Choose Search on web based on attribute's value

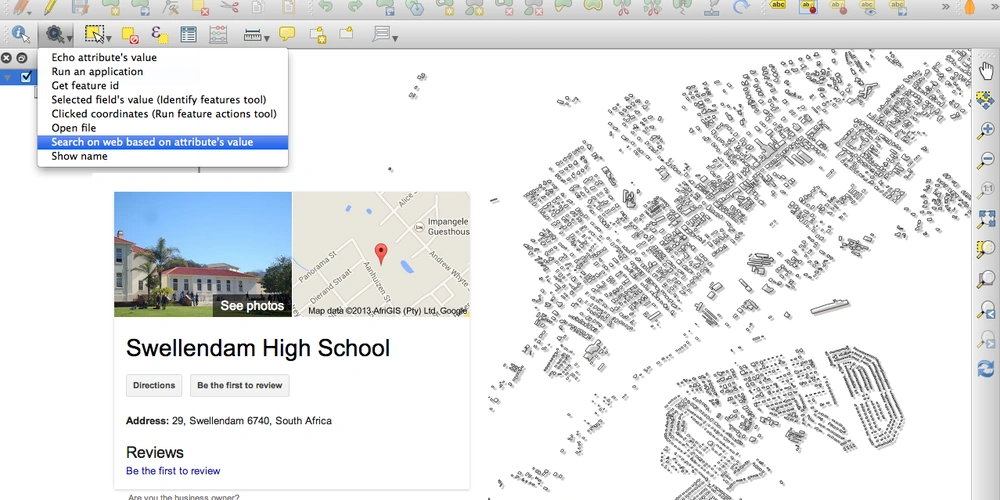[x=163, y=142]
